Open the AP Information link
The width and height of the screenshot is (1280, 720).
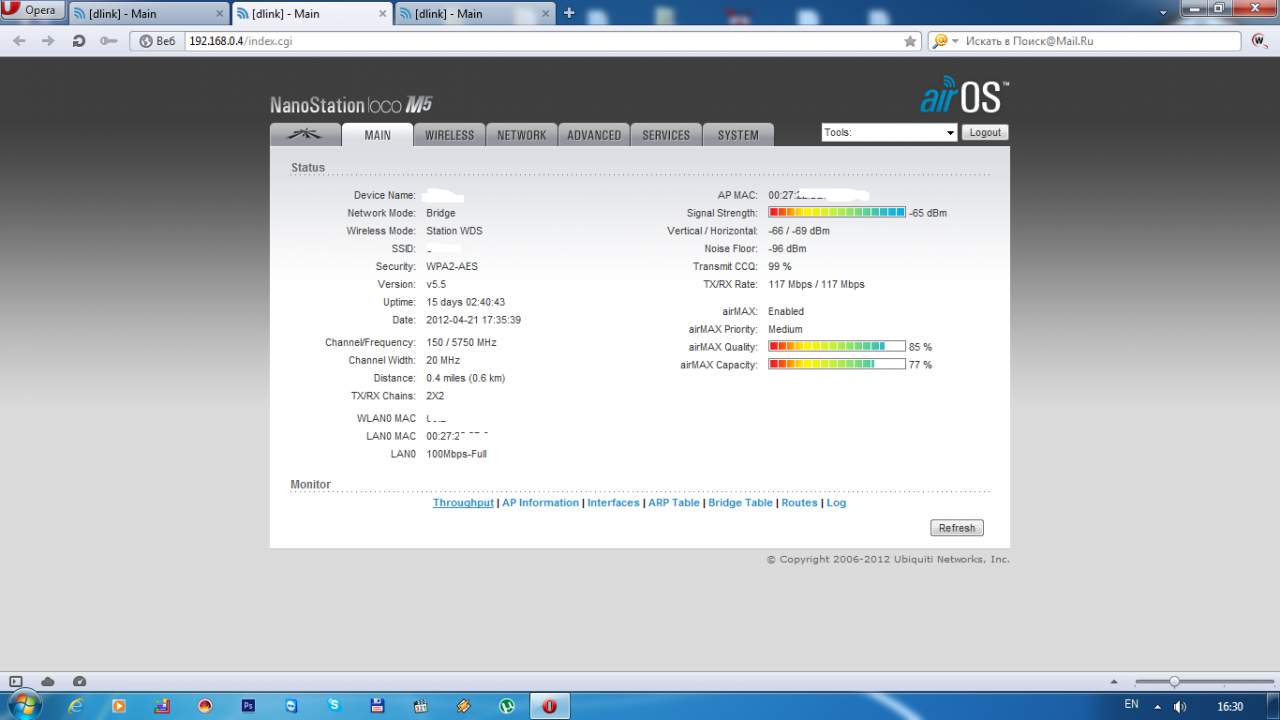pyautogui.click(x=540, y=503)
